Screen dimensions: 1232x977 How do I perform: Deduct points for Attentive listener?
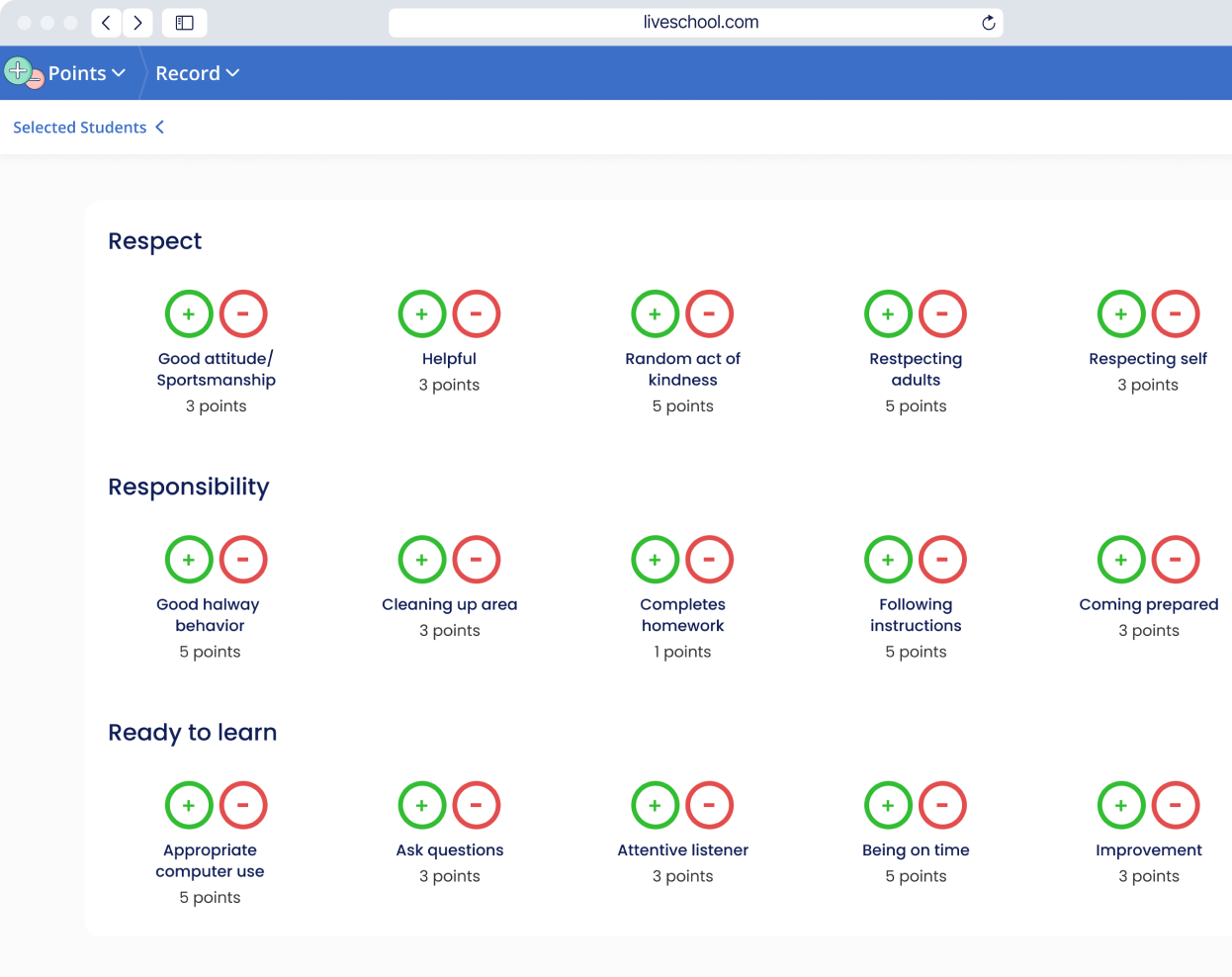(709, 805)
